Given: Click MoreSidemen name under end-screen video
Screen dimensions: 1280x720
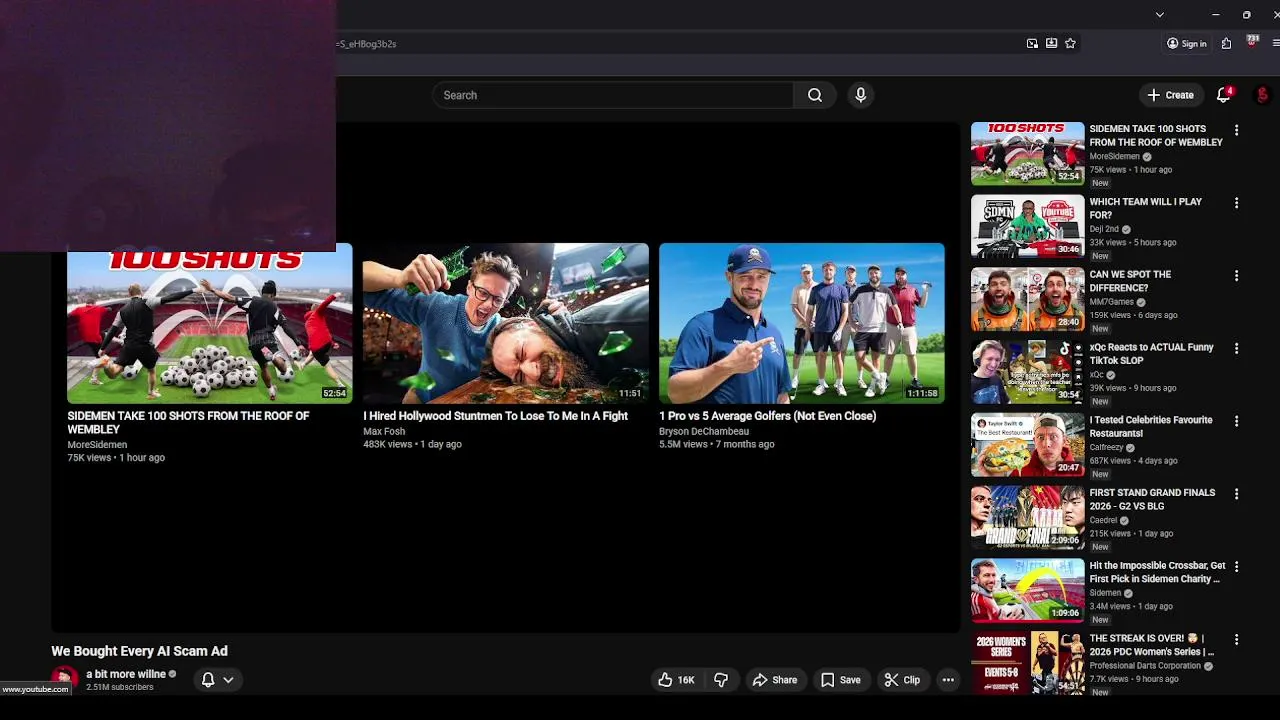Looking at the screenshot, I should point(97,445).
